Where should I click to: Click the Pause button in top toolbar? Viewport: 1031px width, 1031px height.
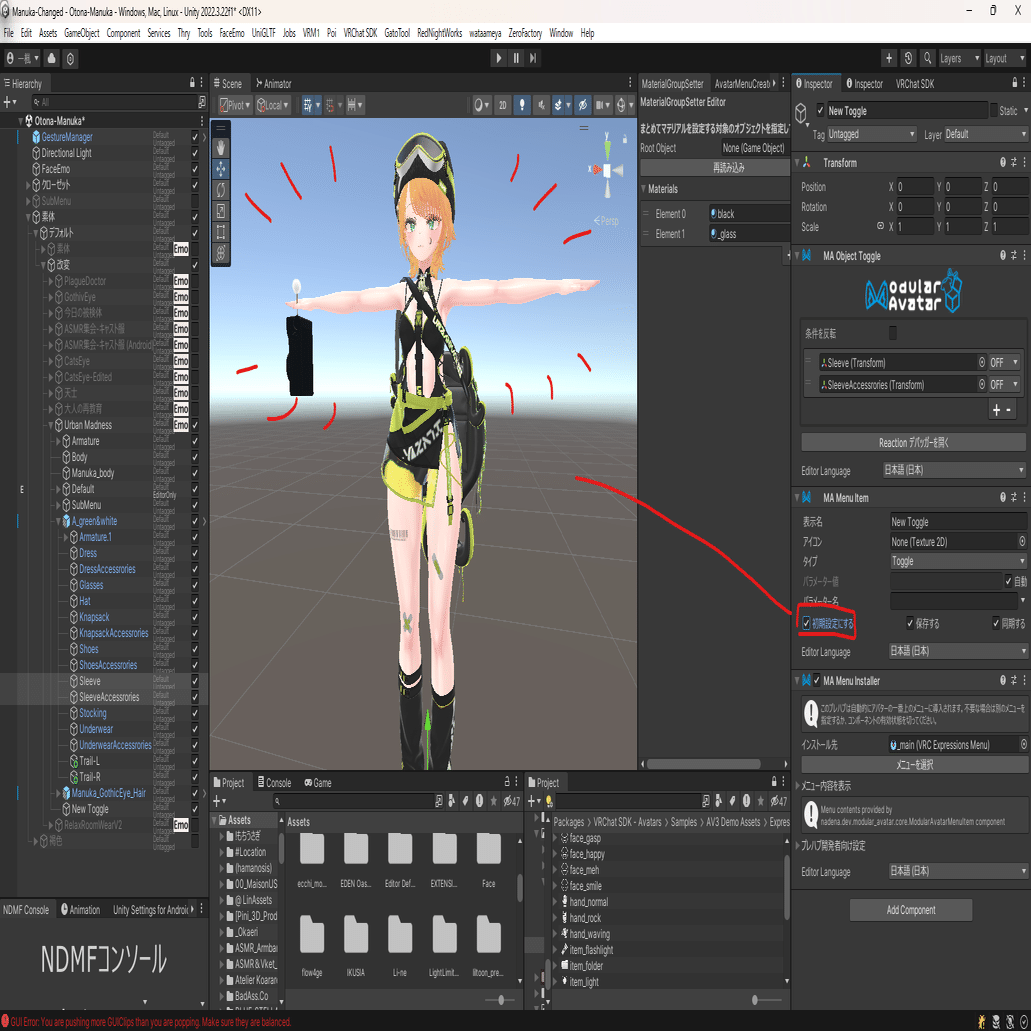tap(516, 58)
